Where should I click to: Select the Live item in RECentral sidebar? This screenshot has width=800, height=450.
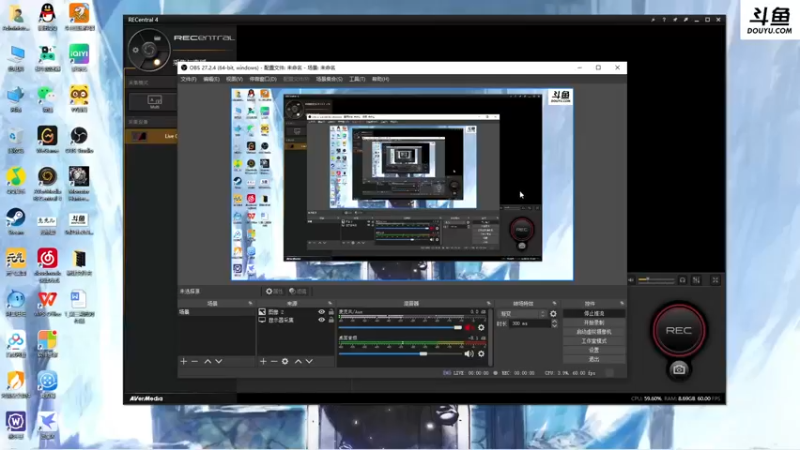pyautogui.click(x=151, y=136)
